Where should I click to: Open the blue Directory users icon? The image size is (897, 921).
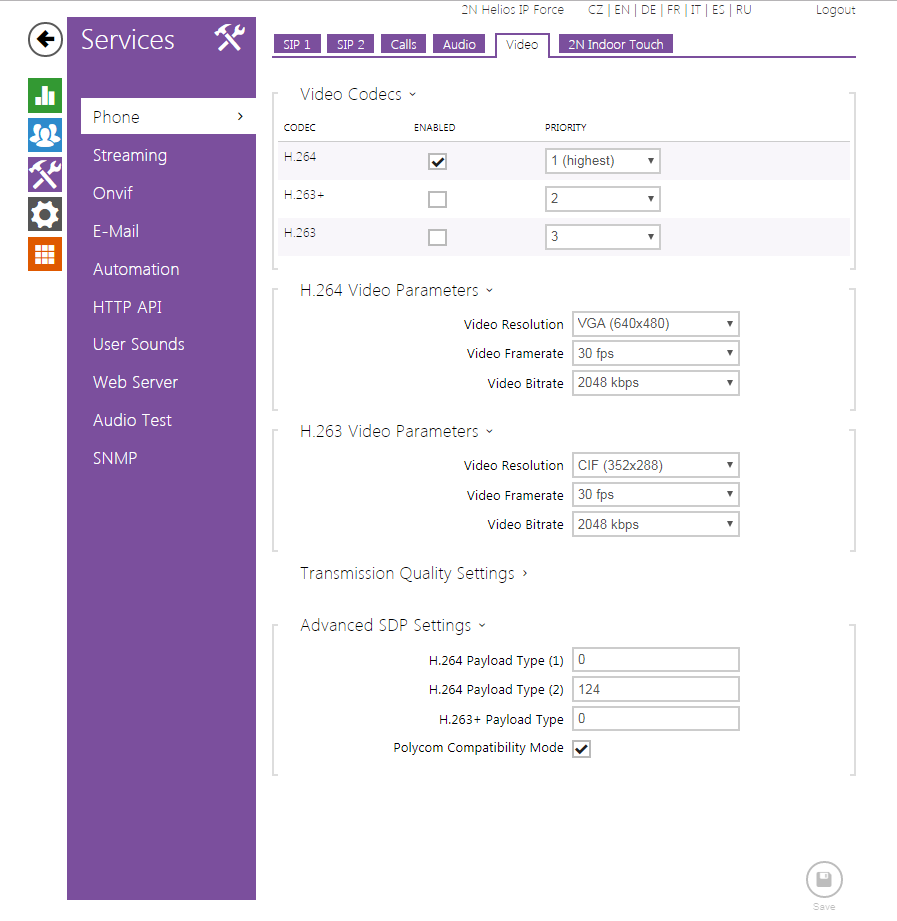[x=45, y=135]
